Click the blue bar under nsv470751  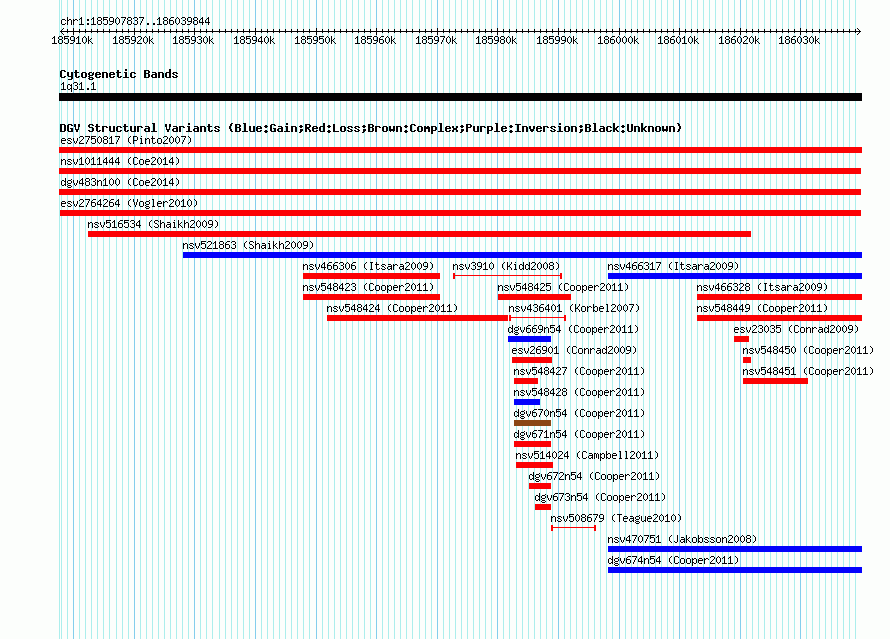click(x=734, y=549)
